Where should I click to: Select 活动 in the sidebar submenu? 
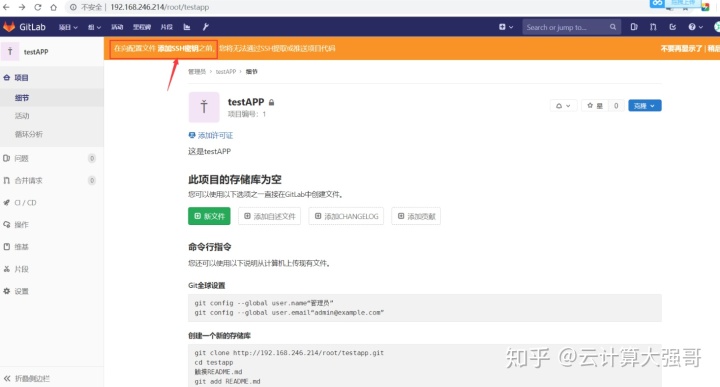pyautogui.click(x=52, y=116)
